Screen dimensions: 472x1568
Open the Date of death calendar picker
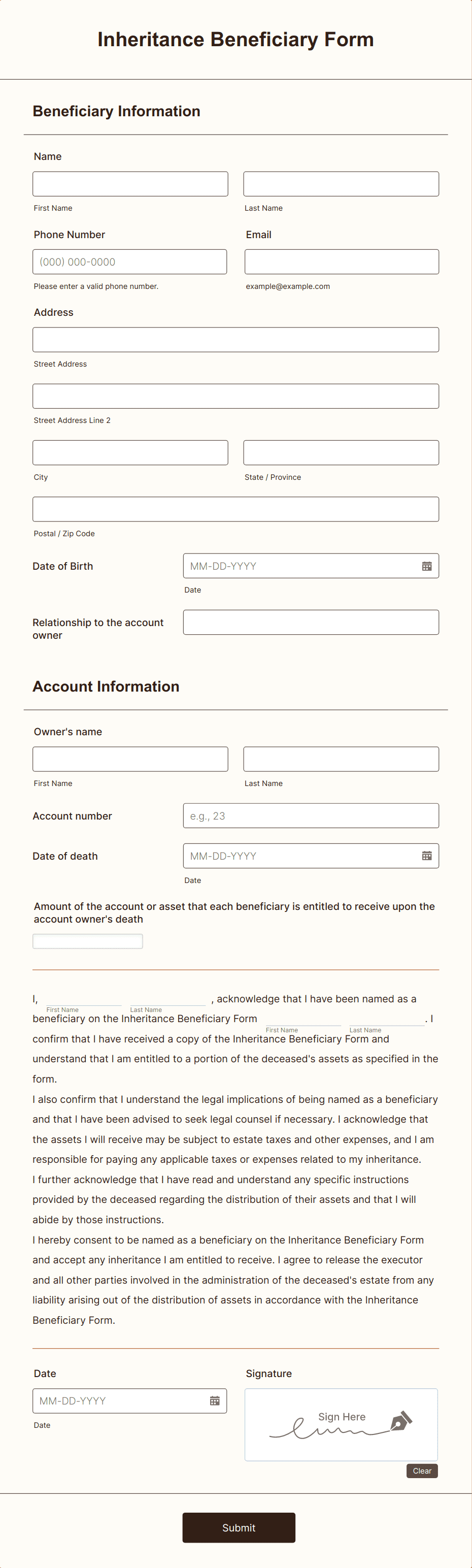coord(426,855)
